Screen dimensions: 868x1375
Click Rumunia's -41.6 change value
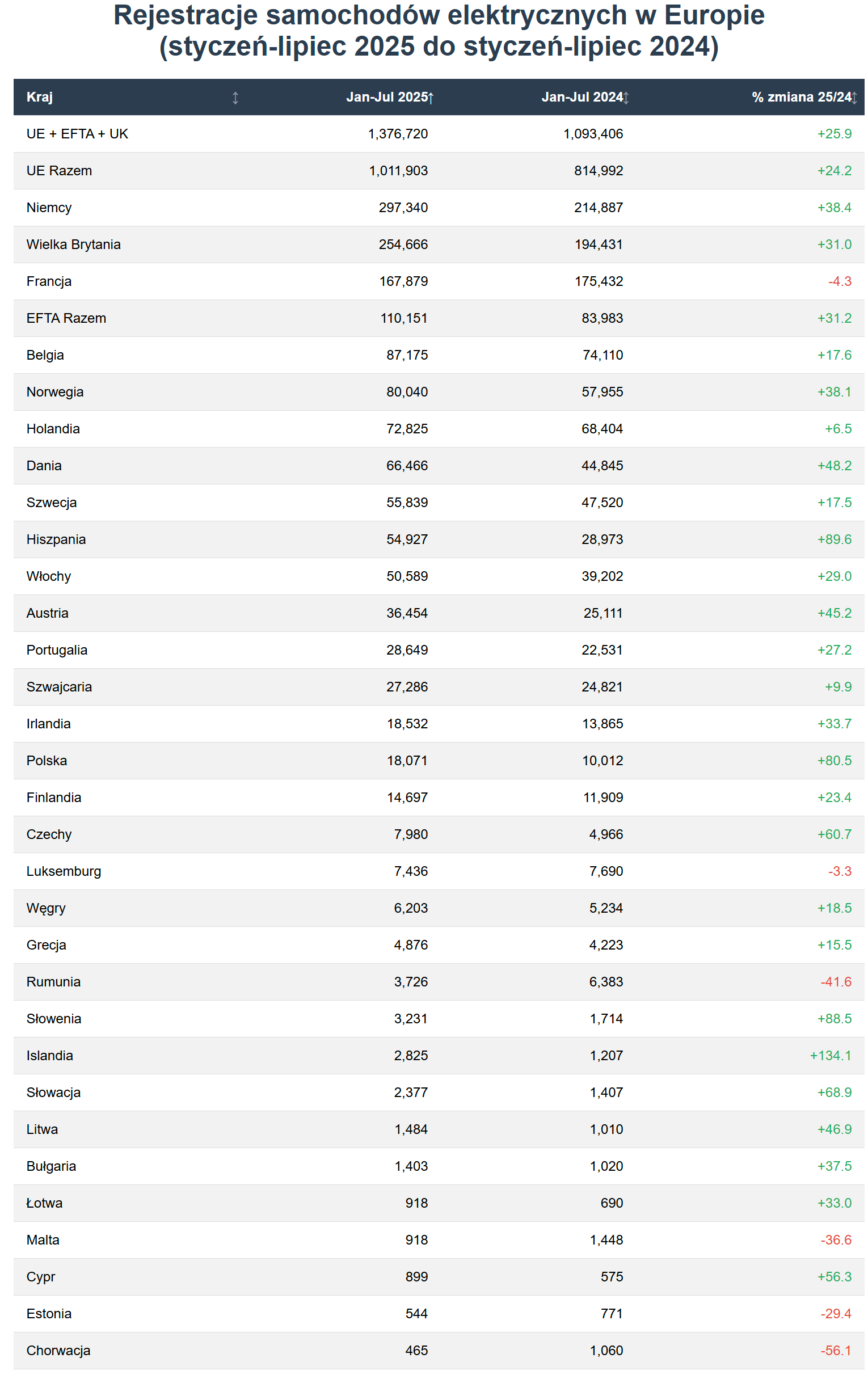836,982
